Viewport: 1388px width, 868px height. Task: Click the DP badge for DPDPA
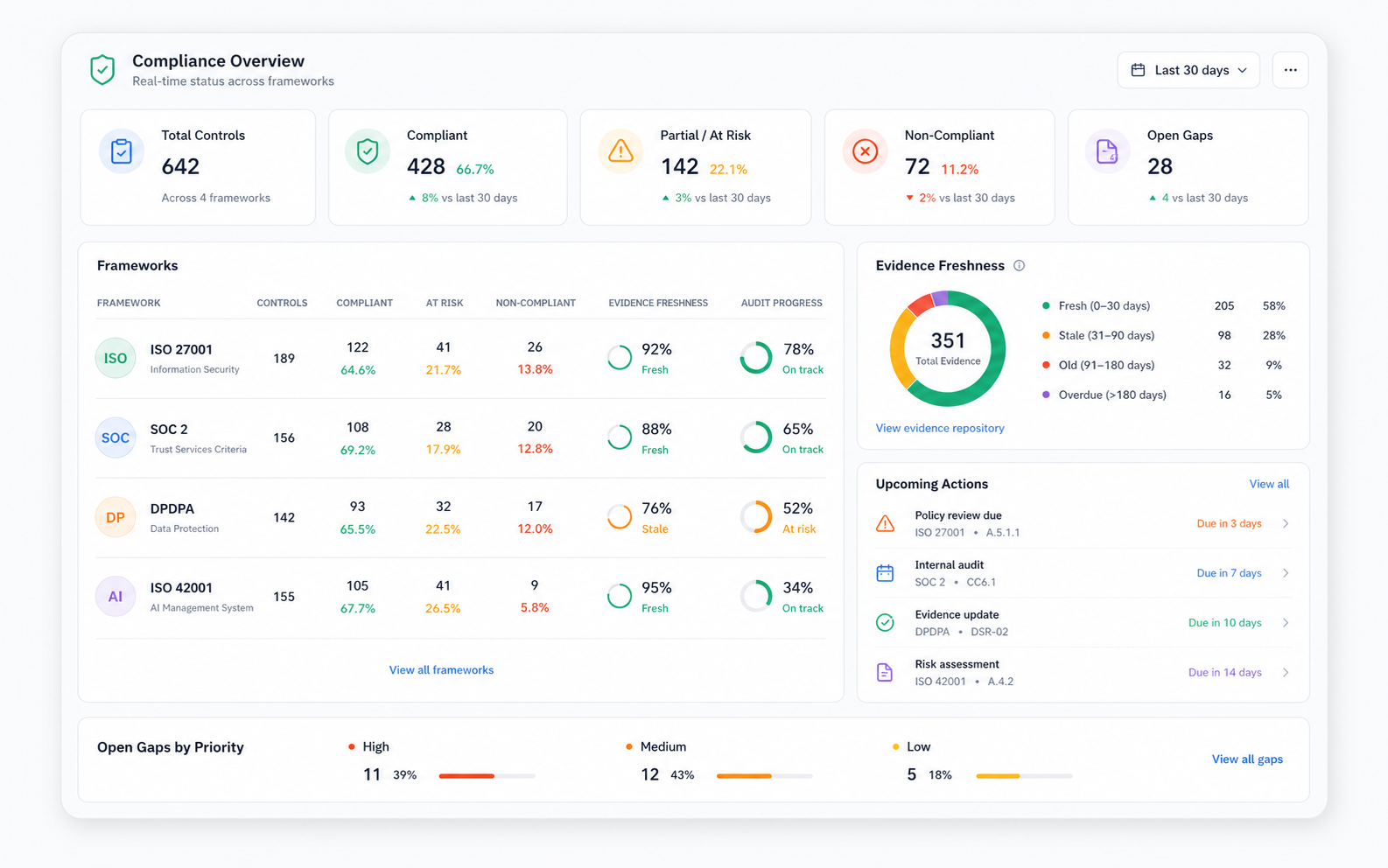pos(116,517)
